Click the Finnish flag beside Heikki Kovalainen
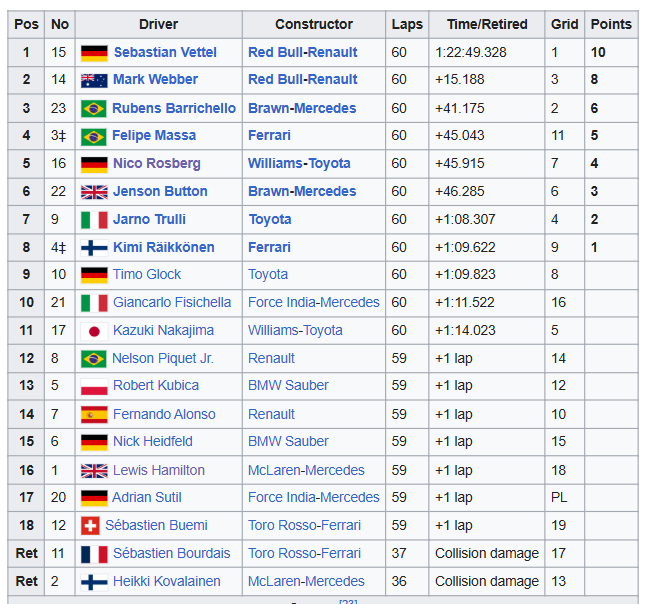Image resolution: width=651 pixels, height=604 pixels. 94,582
